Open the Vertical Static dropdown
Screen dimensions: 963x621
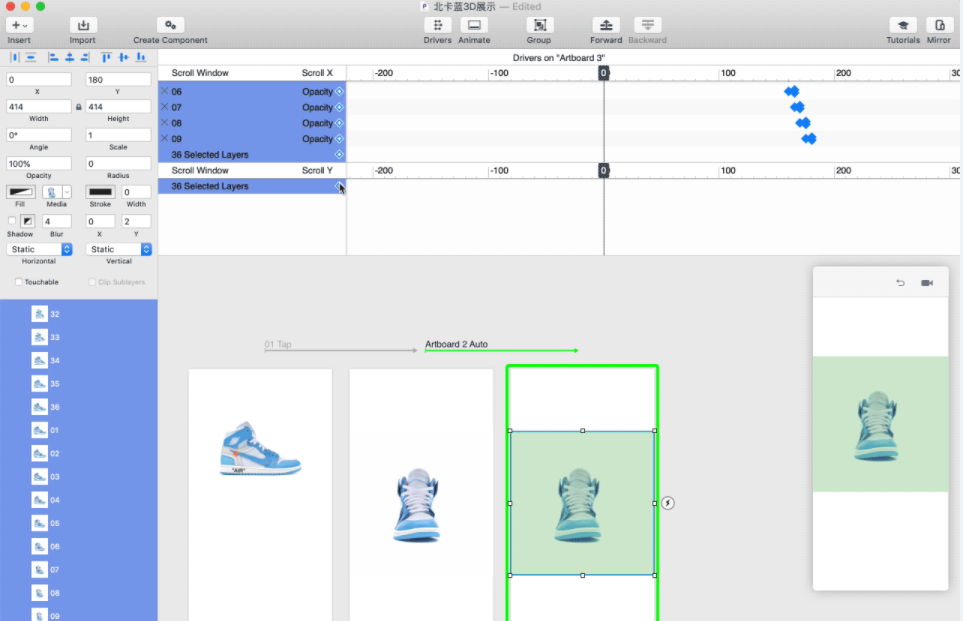[x=118, y=249]
